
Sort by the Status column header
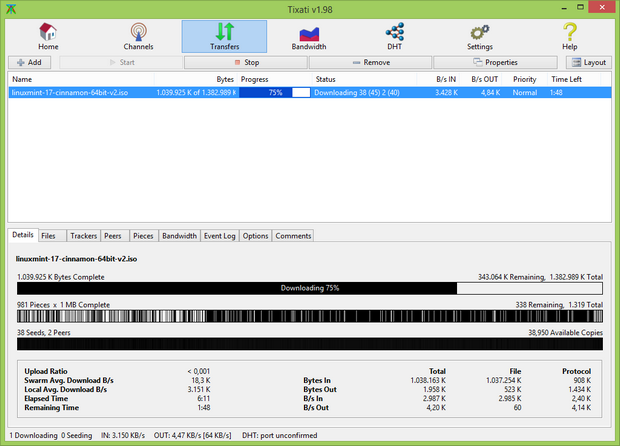(365, 79)
